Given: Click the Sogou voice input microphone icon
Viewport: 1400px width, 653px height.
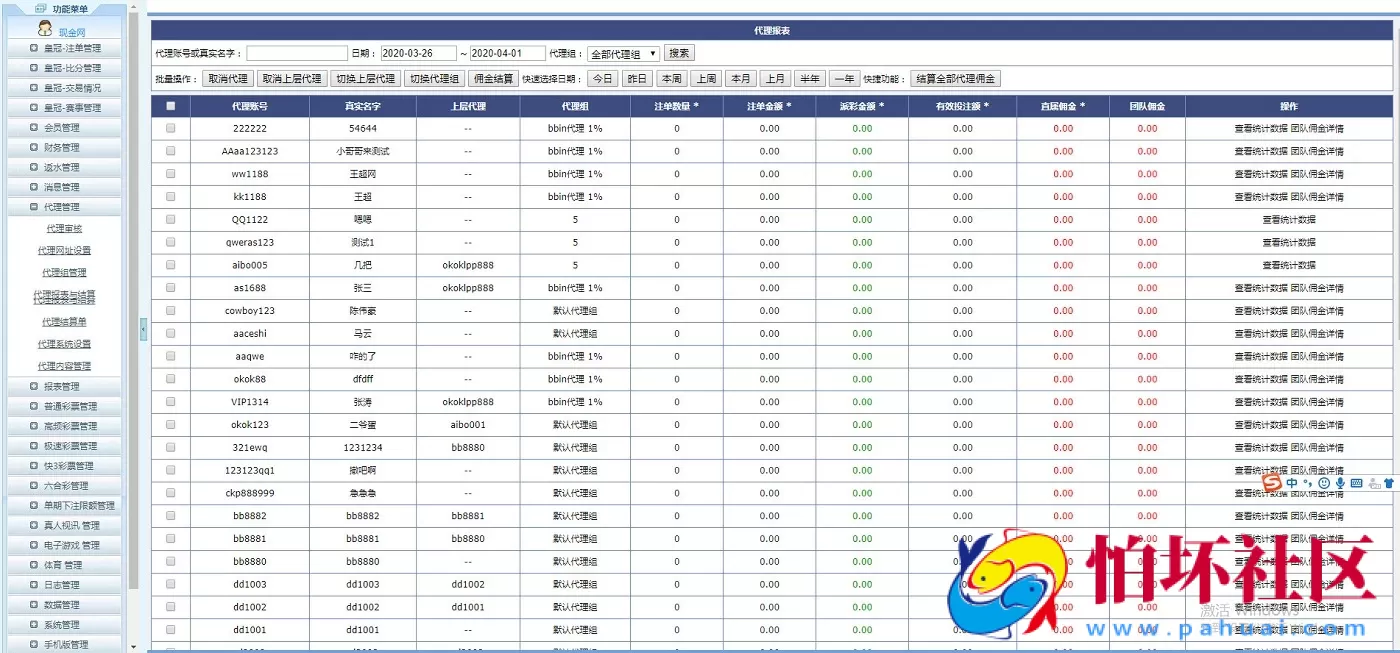Looking at the screenshot, I should click(1340, 483).
